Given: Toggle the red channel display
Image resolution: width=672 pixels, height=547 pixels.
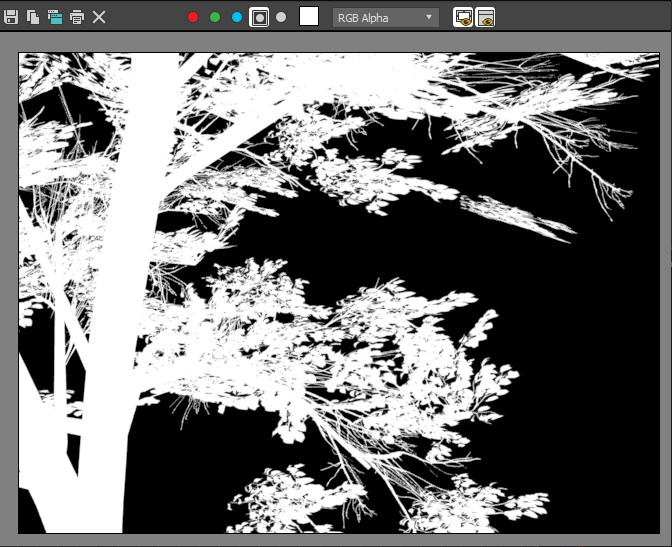Looking at the screenshot, I should [193, 17].
